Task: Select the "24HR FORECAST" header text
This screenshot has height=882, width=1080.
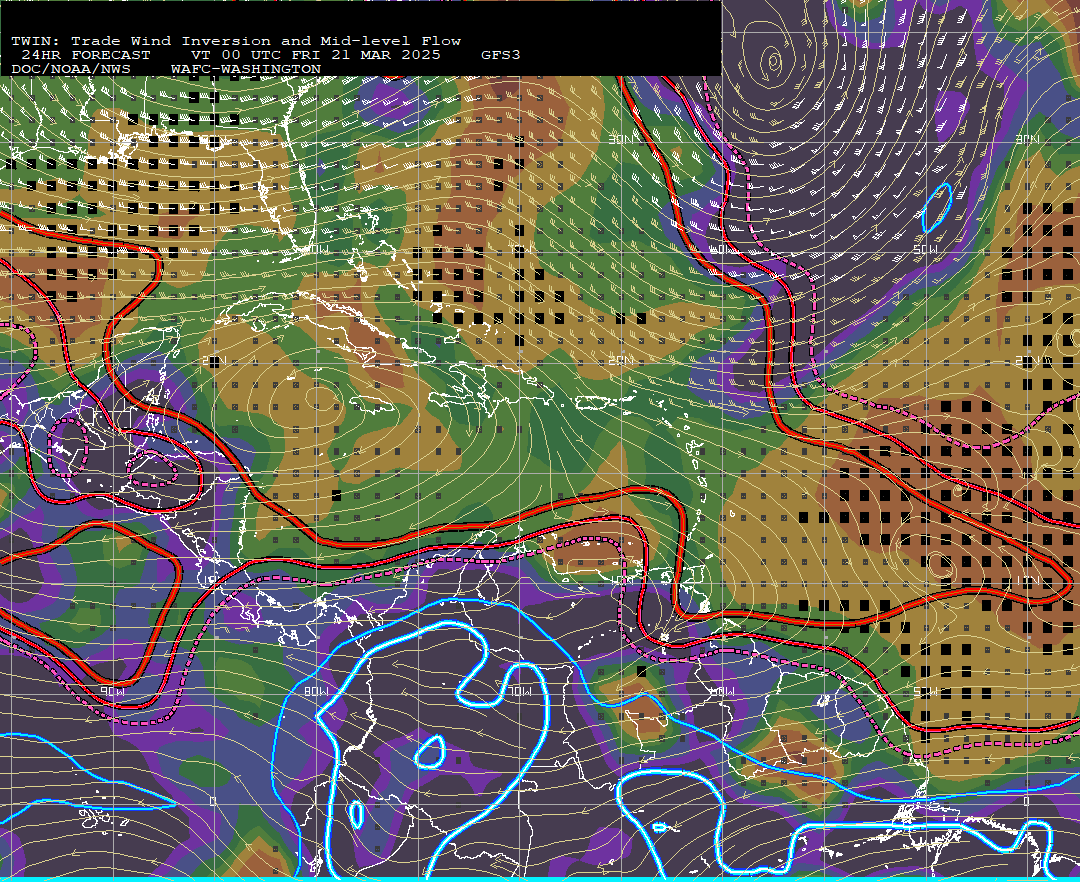Action: (85, 55)
